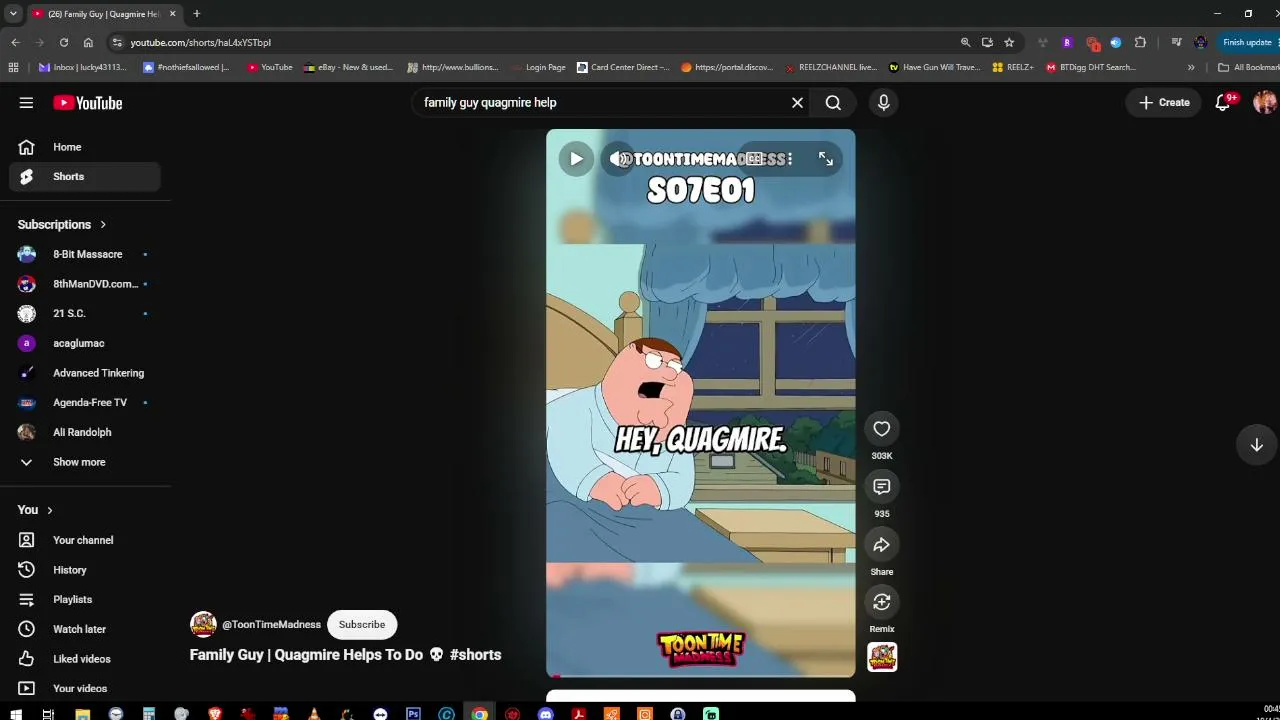
Task: Toggle closed captions on the short
Action: [x=756, y=159]
